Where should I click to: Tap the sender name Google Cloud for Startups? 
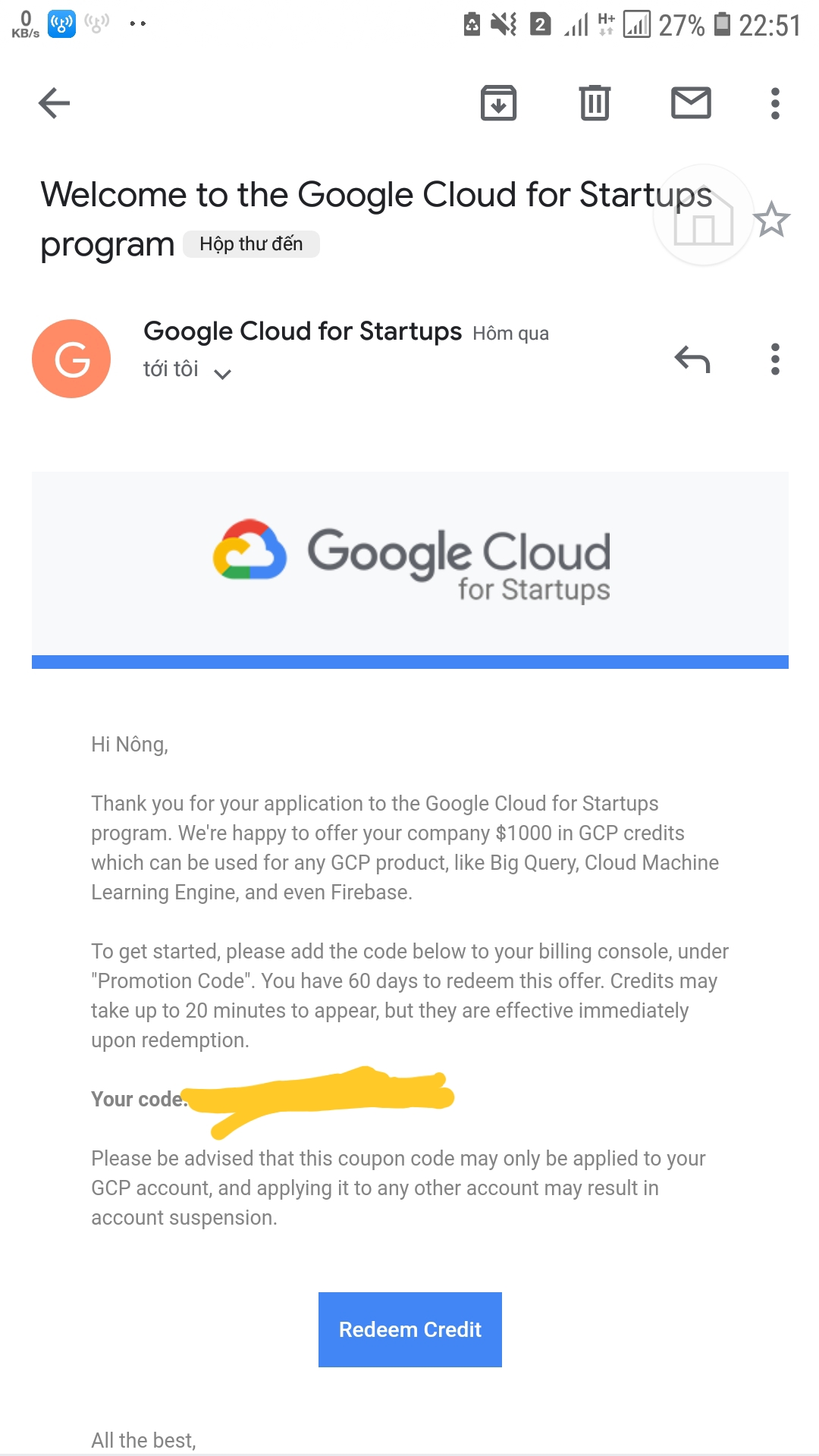(x=302, y=331)
